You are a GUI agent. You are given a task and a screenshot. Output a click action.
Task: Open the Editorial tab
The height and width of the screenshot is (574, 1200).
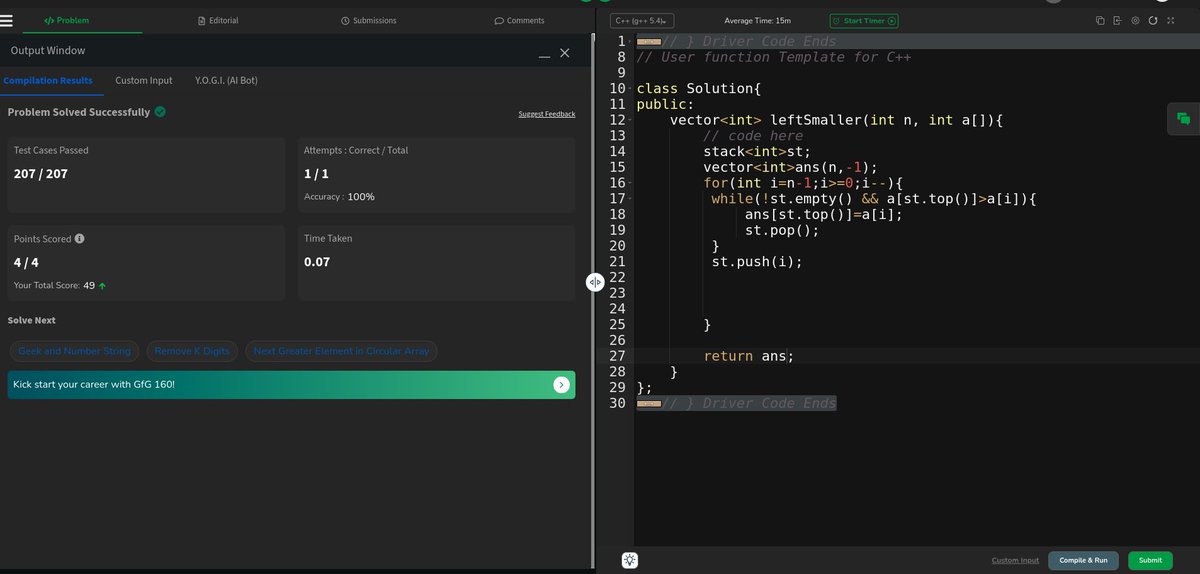coord(218,20)
